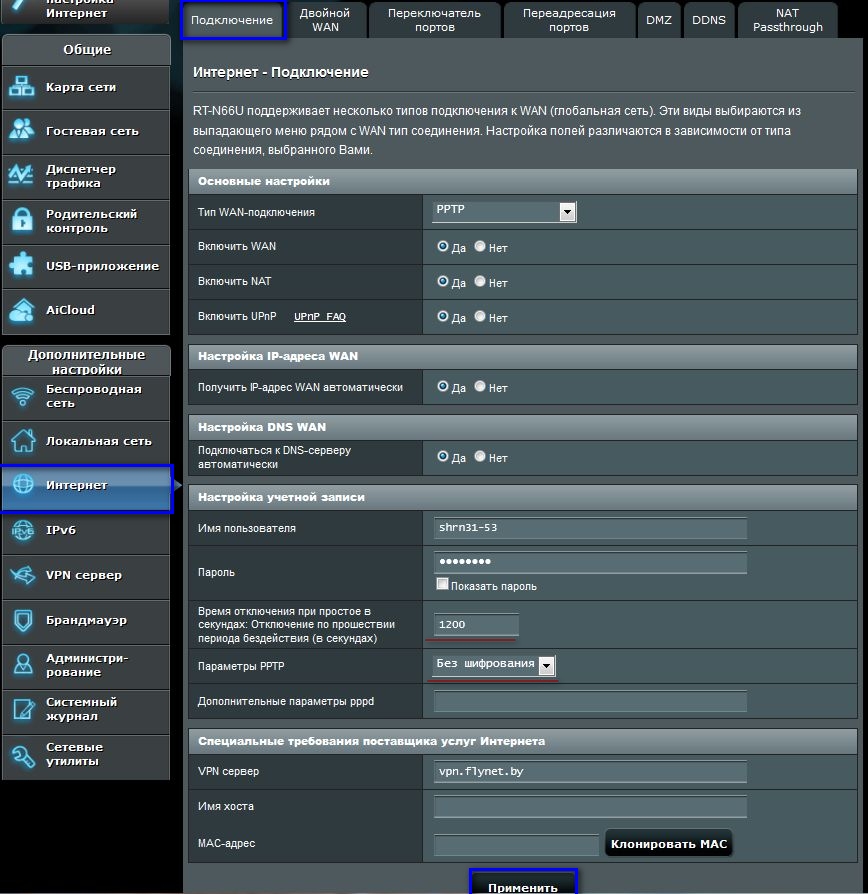Click the Гостевая сеть guest network icon
This screenshot has height=894, width=868.
coord(22,130)
